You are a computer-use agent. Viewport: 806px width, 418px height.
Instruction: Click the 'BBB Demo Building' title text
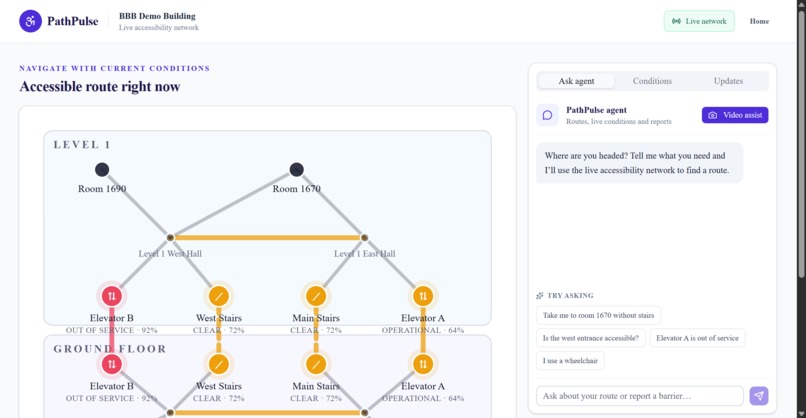click(x=157, y=16)
